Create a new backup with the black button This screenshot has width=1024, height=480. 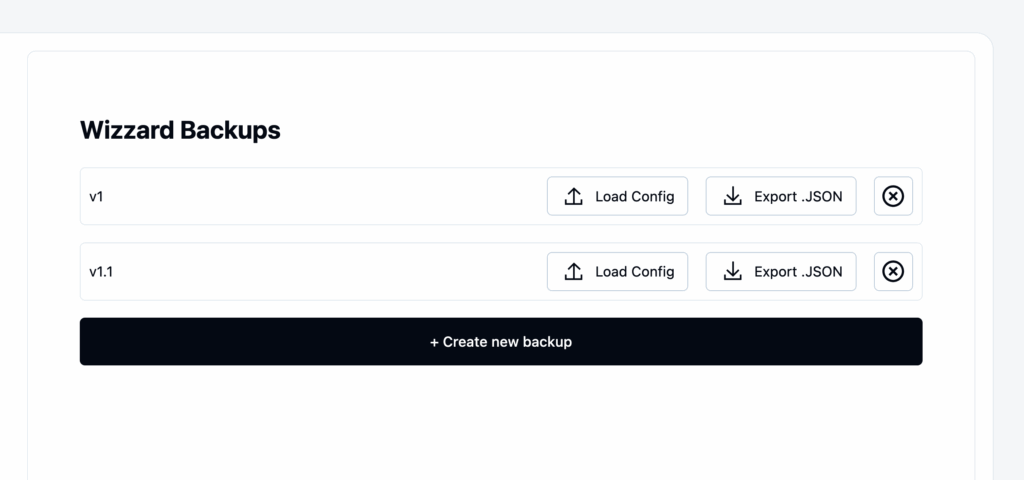501,342
